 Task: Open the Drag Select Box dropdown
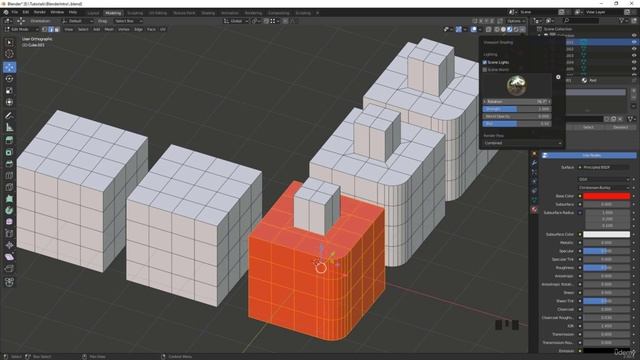128,21
